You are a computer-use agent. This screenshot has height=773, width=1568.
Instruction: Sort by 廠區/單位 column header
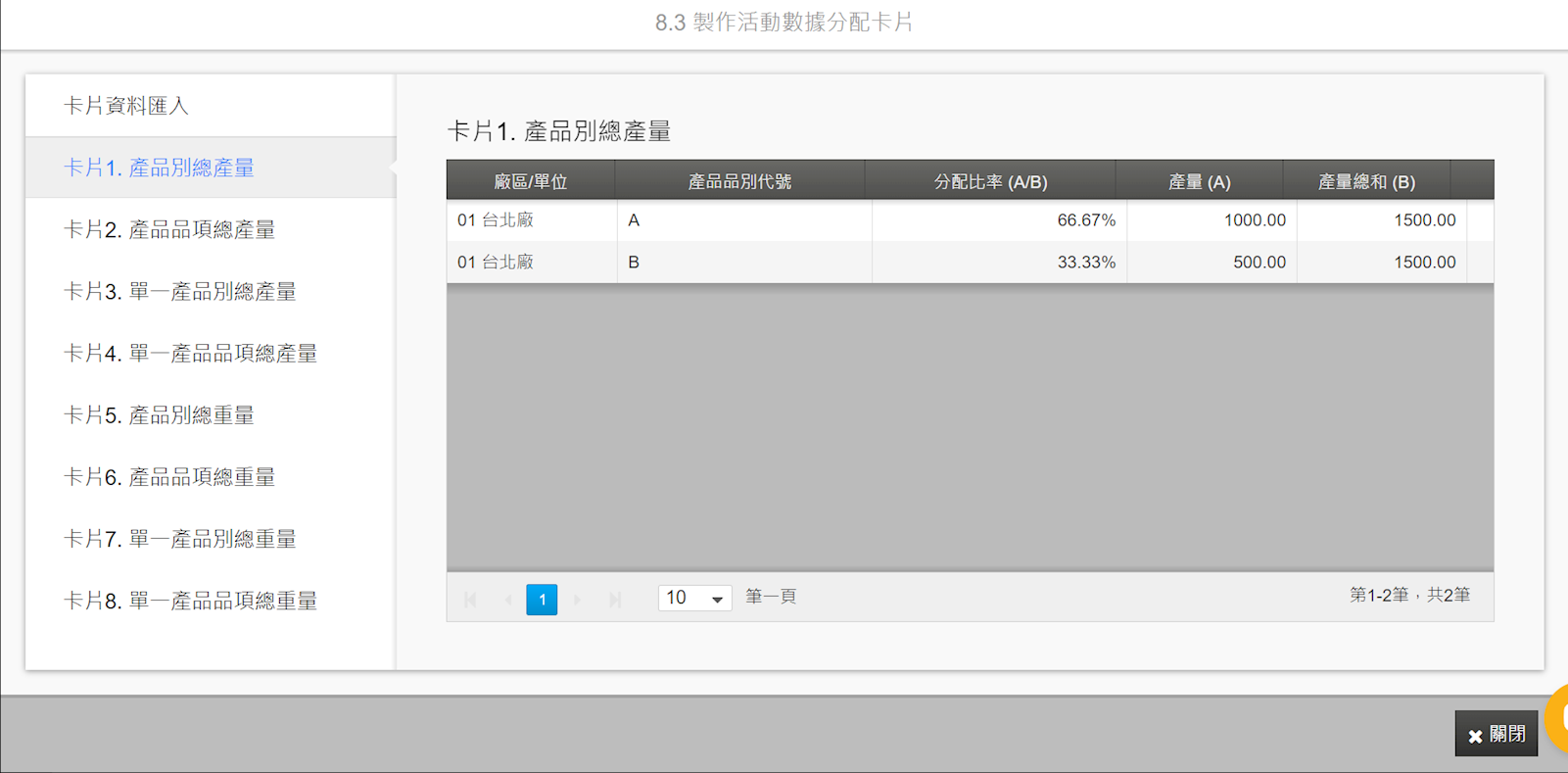(531, 181)
